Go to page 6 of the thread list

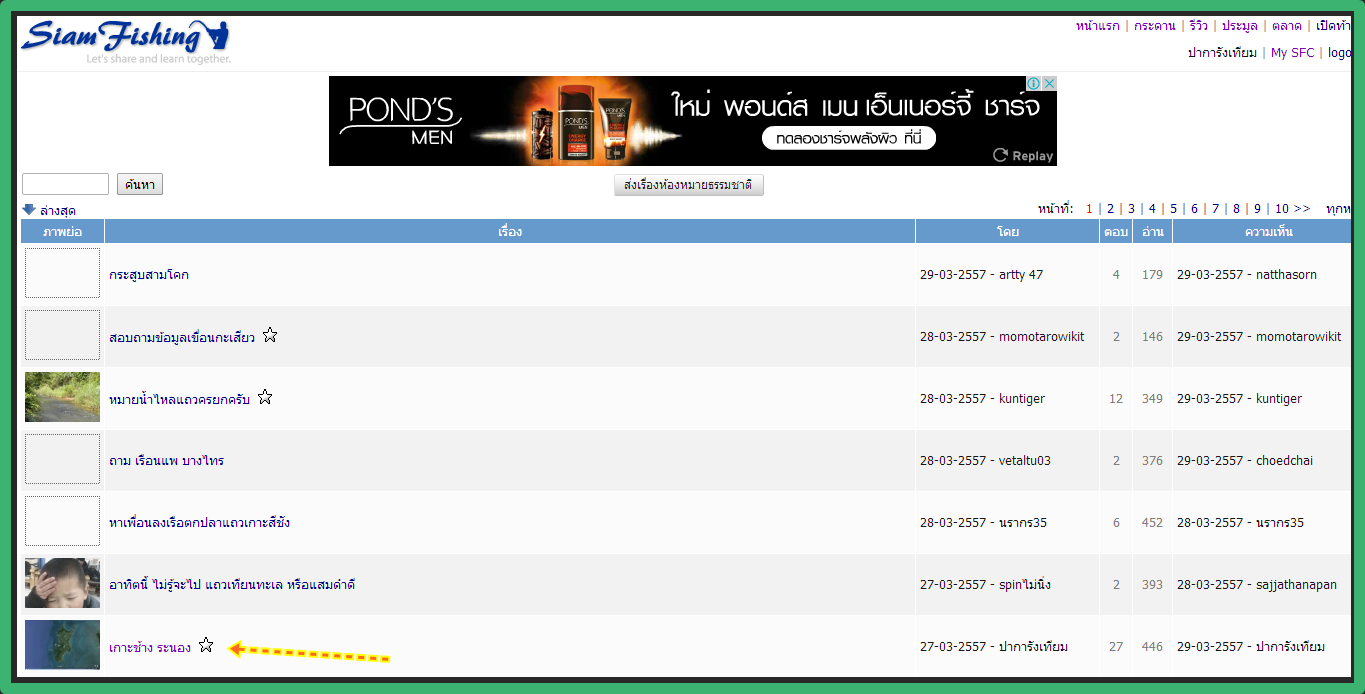(1194, 209)
